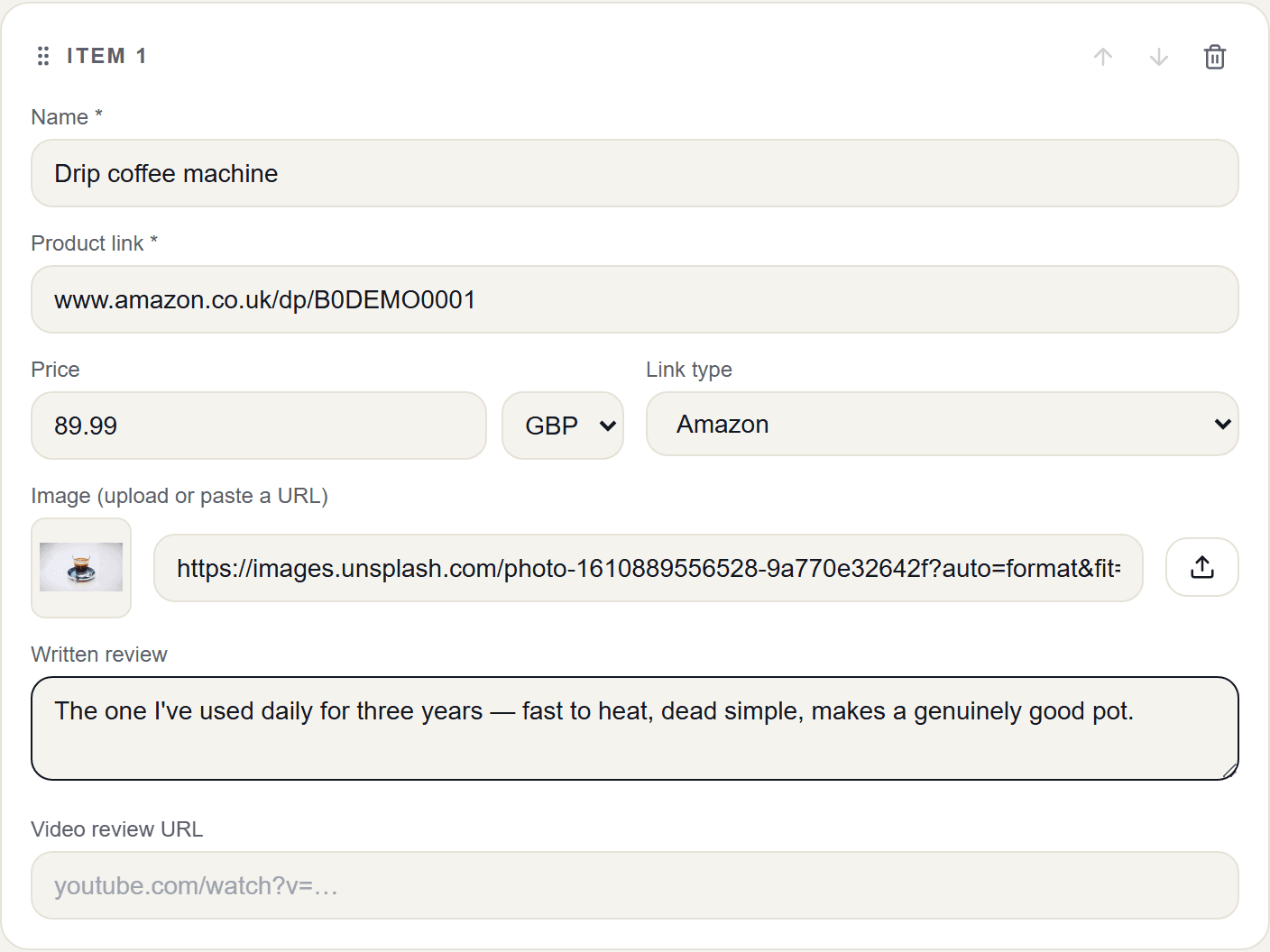Open the GBP currency dropdown
The height and width of the screenshot is (952, 1270).
(563, 426)
